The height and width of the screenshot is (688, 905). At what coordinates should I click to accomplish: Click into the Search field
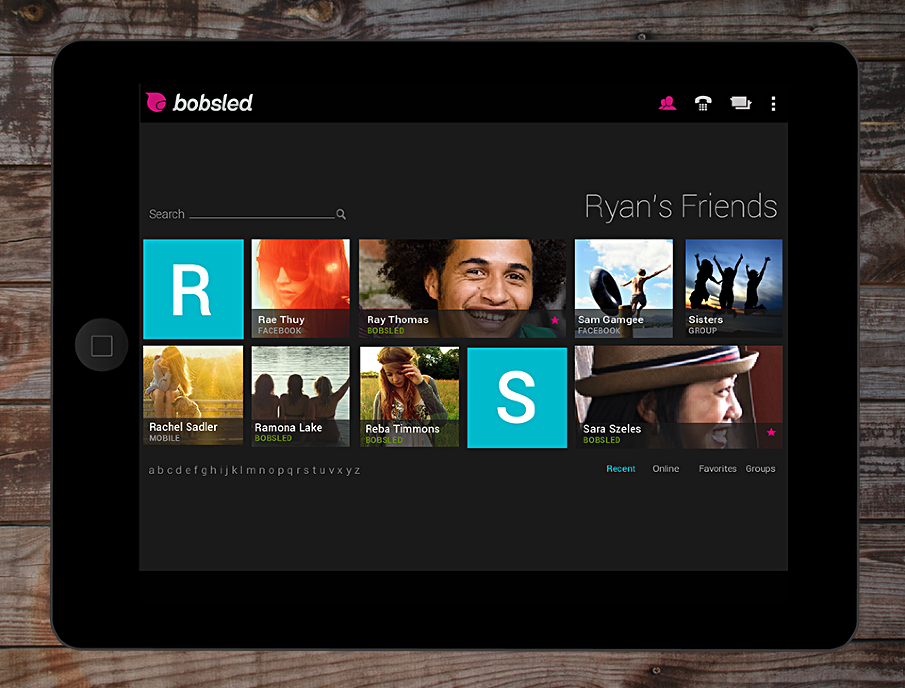[248, 214]
